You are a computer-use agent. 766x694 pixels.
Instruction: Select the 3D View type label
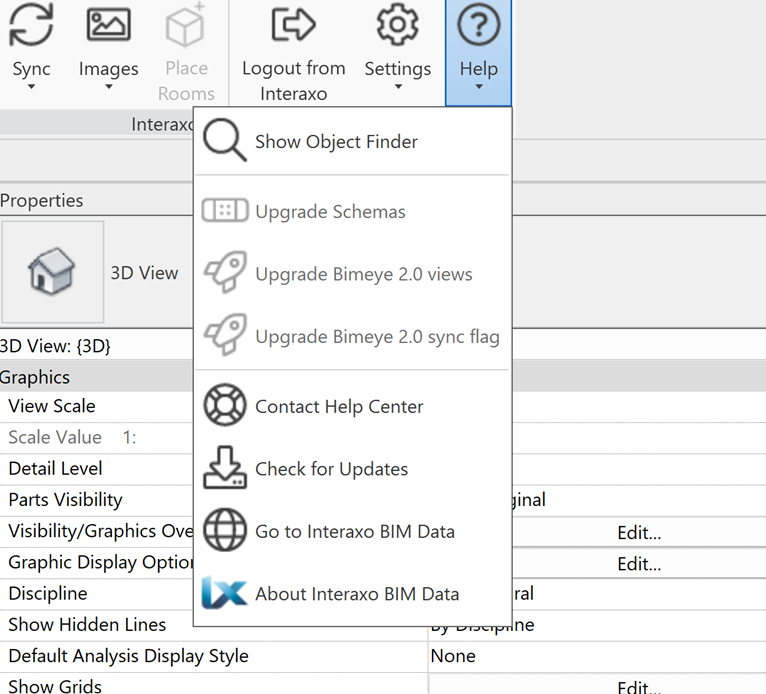[144, 273]
